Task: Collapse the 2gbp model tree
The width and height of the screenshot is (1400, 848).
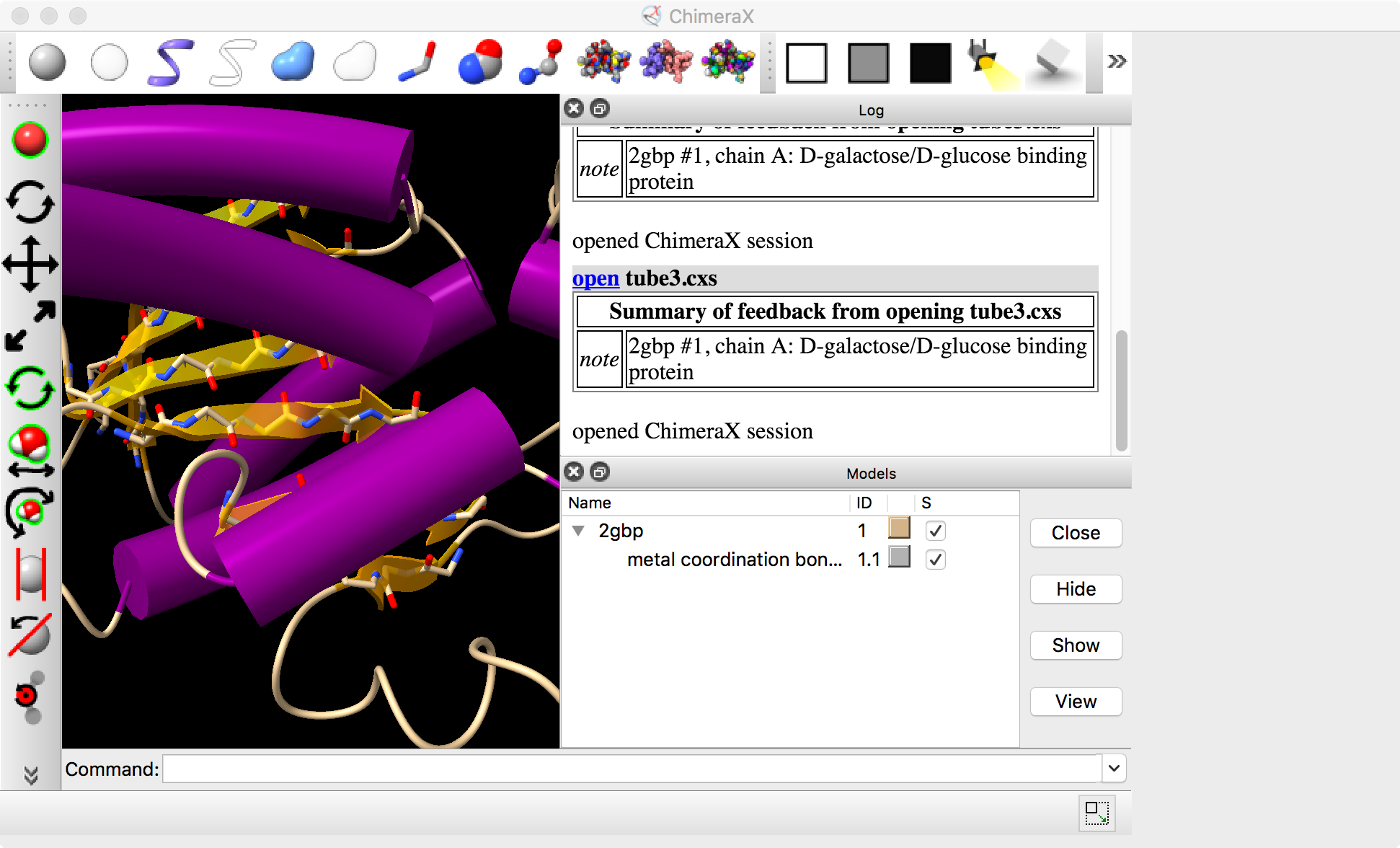Action: [578, 531]
